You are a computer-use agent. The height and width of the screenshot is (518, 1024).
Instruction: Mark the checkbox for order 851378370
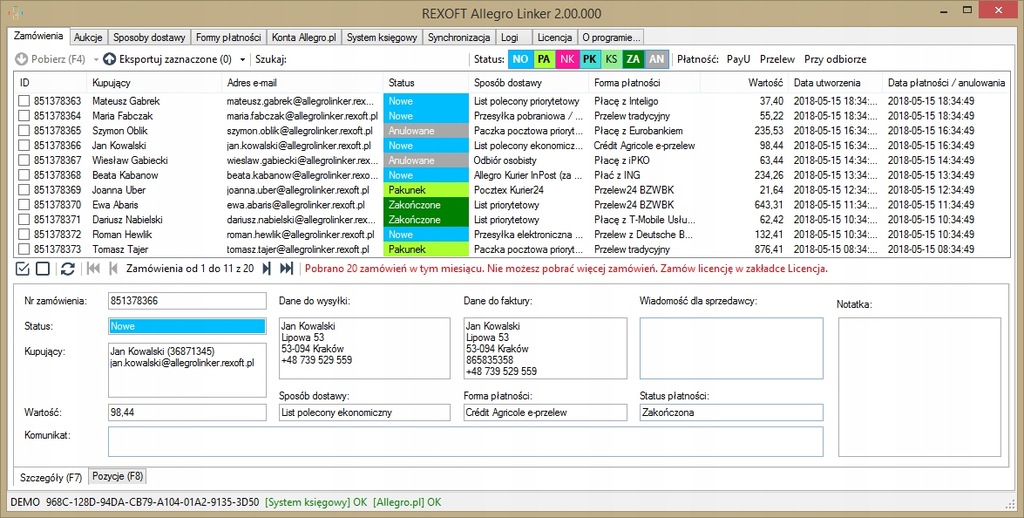(24, 204)
